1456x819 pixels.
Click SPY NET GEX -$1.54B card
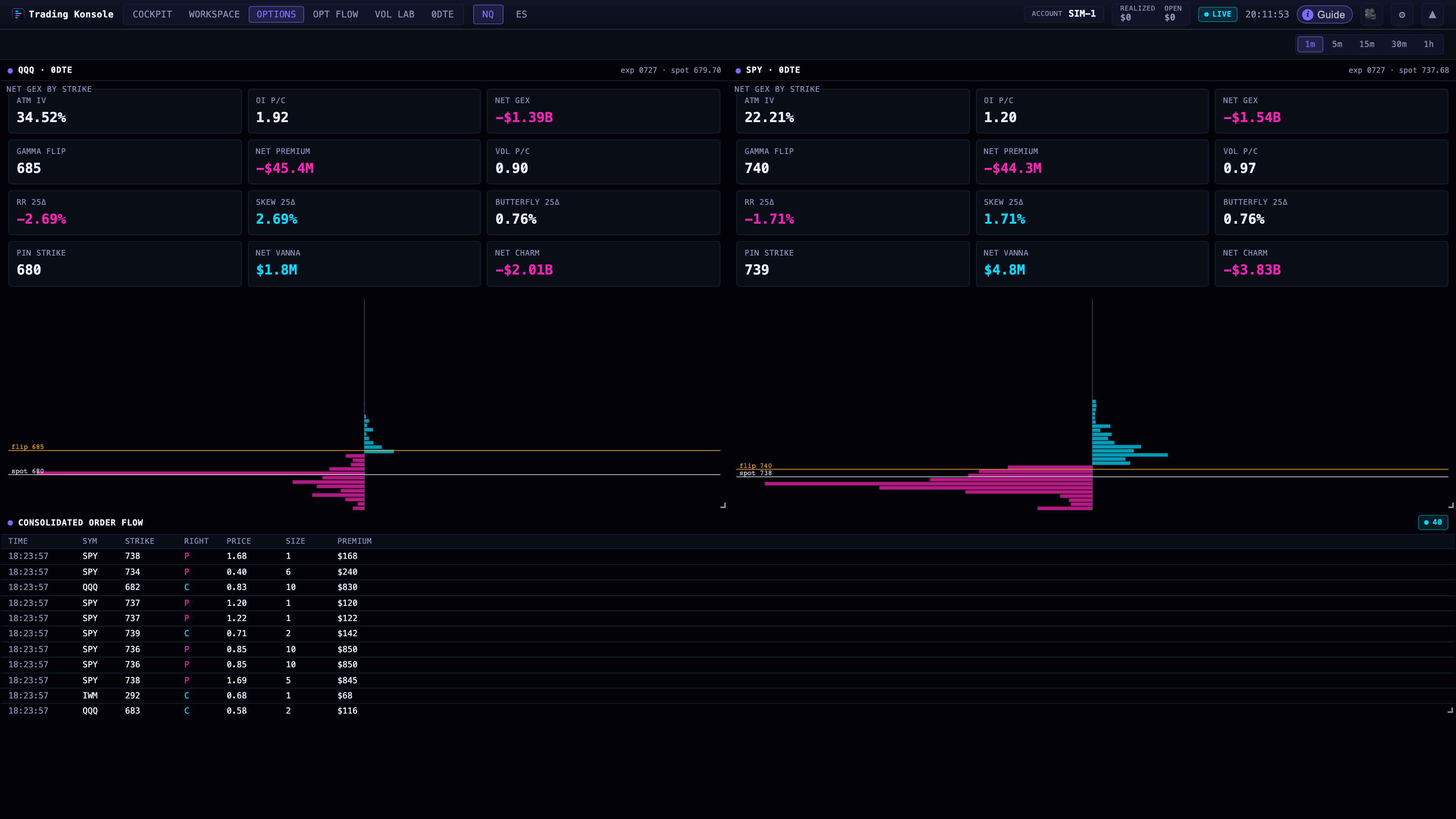[x=1332, y=111]
